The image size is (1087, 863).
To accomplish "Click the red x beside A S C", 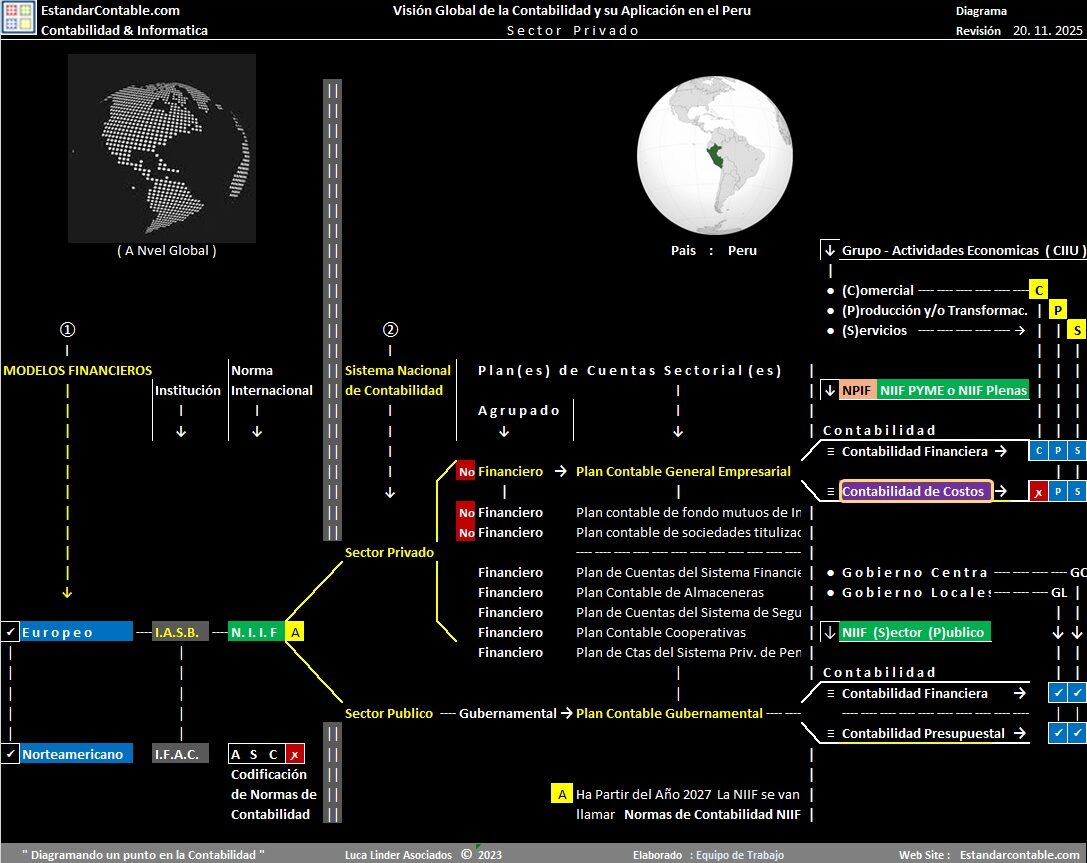I will (x=295, y=754).
